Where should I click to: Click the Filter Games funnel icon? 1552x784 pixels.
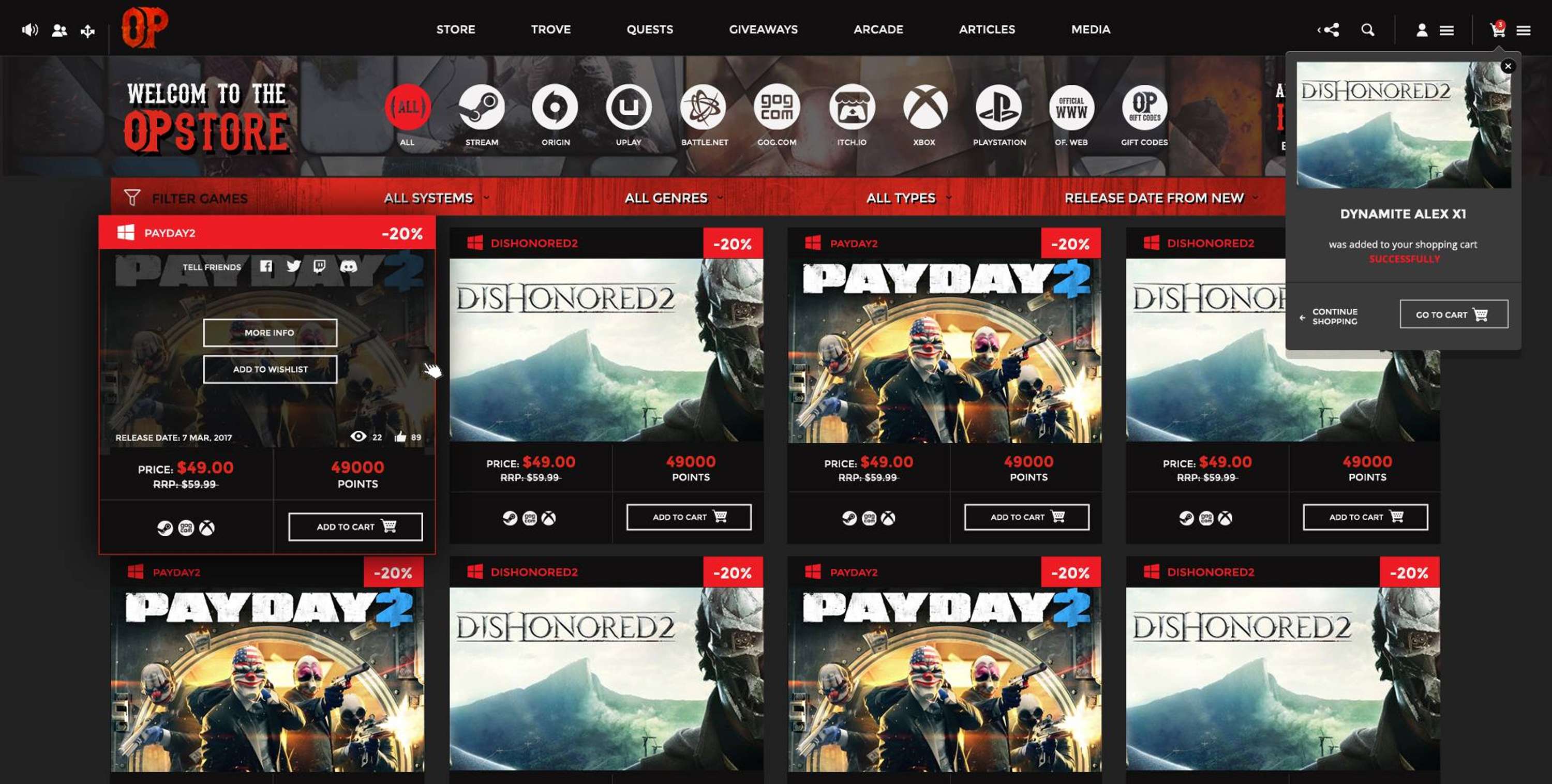(x=132, y=198)
